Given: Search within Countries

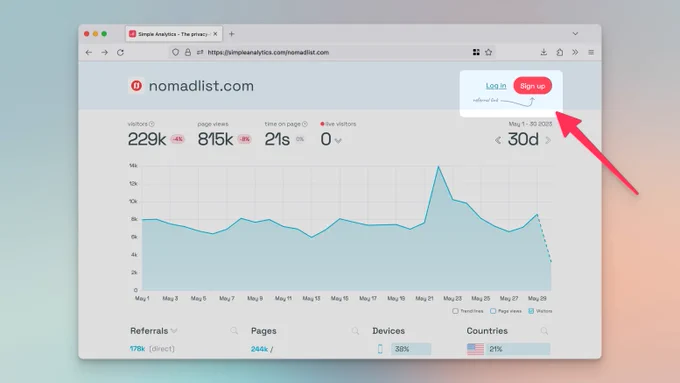Looking at the screenshot, I should pos(544,331).
